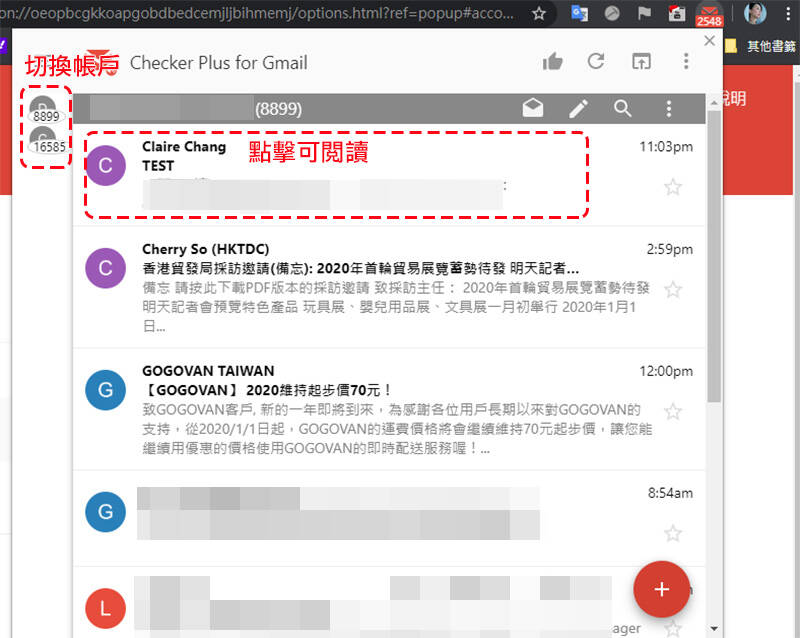
Task: Star the Claire Chang email
Action: coord(673,187)
